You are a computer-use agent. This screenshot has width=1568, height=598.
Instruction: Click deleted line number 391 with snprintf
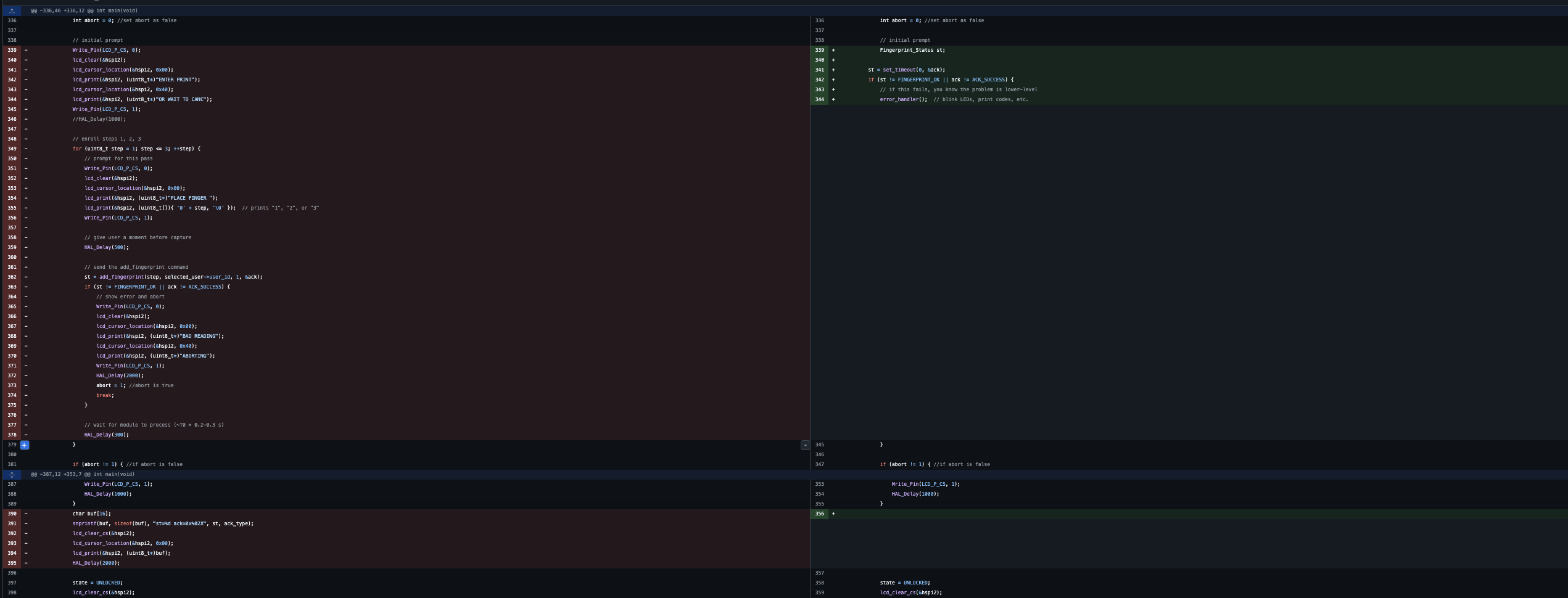click(x=12, y=523)
